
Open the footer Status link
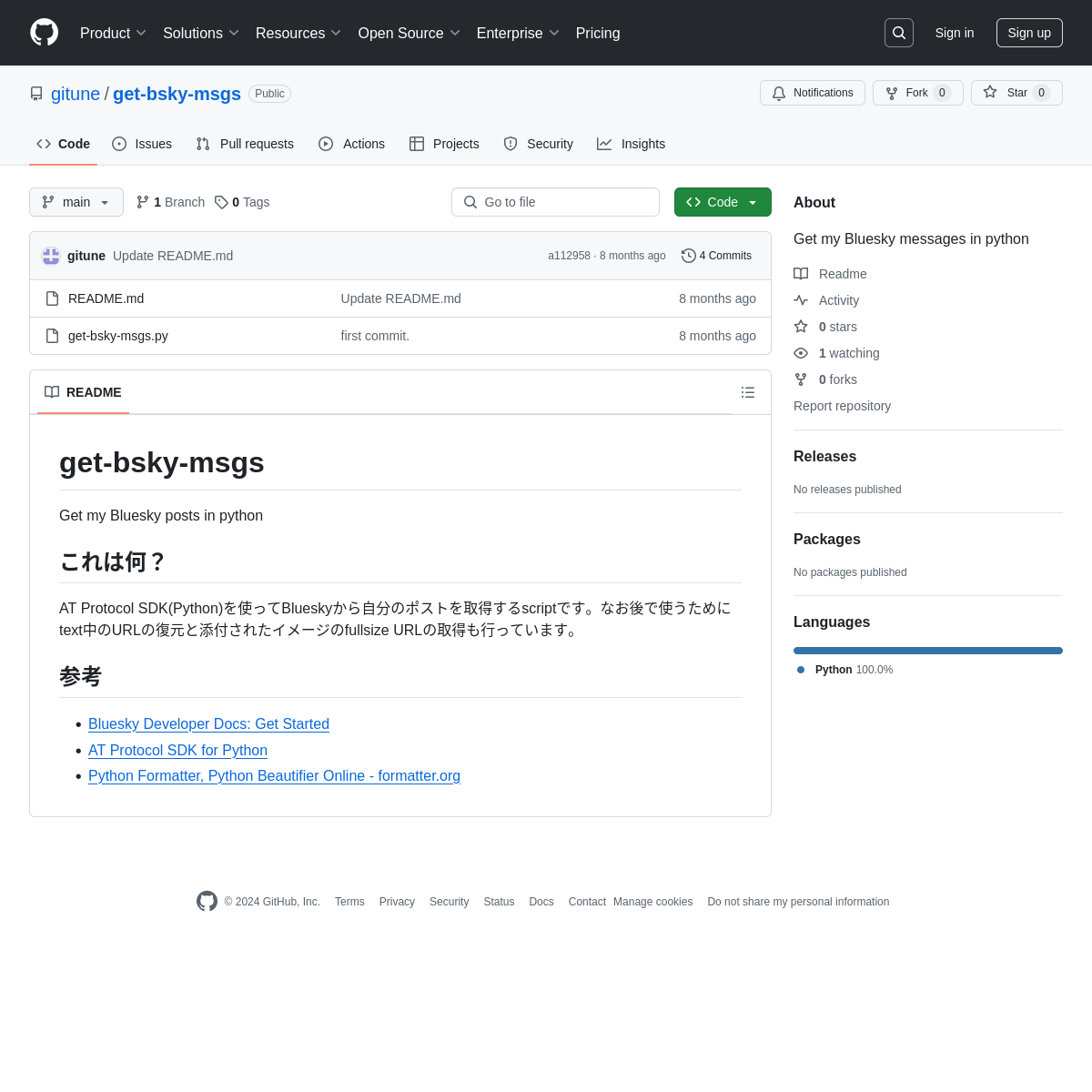(499, 902)
